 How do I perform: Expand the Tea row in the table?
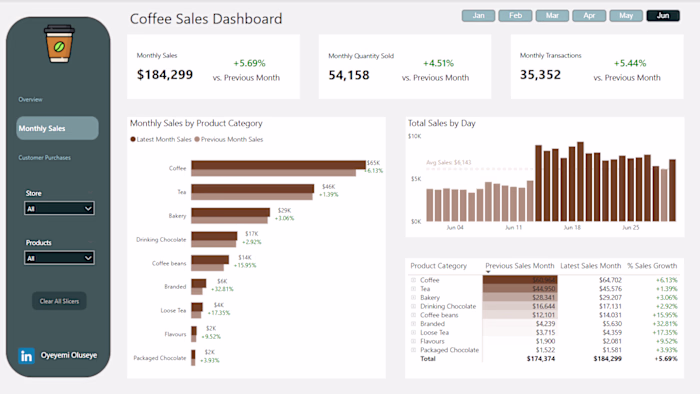click(413, 289)
